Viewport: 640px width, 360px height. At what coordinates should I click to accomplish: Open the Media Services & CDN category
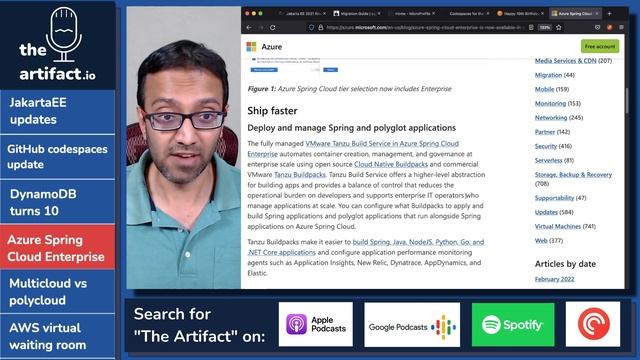(x=565, y=61)
